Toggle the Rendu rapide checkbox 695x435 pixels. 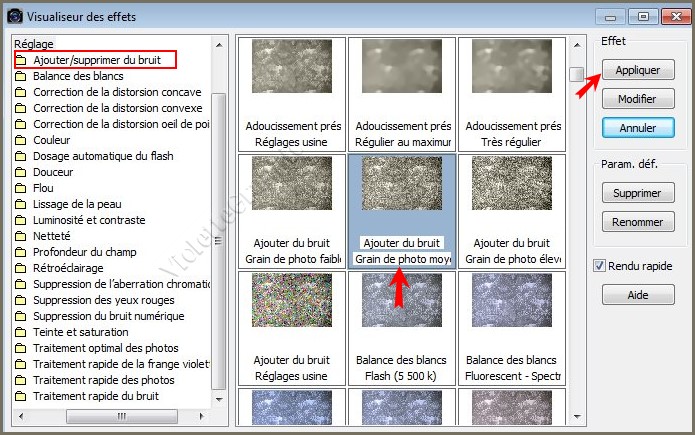pyautogui.click(x=600, y=265)
